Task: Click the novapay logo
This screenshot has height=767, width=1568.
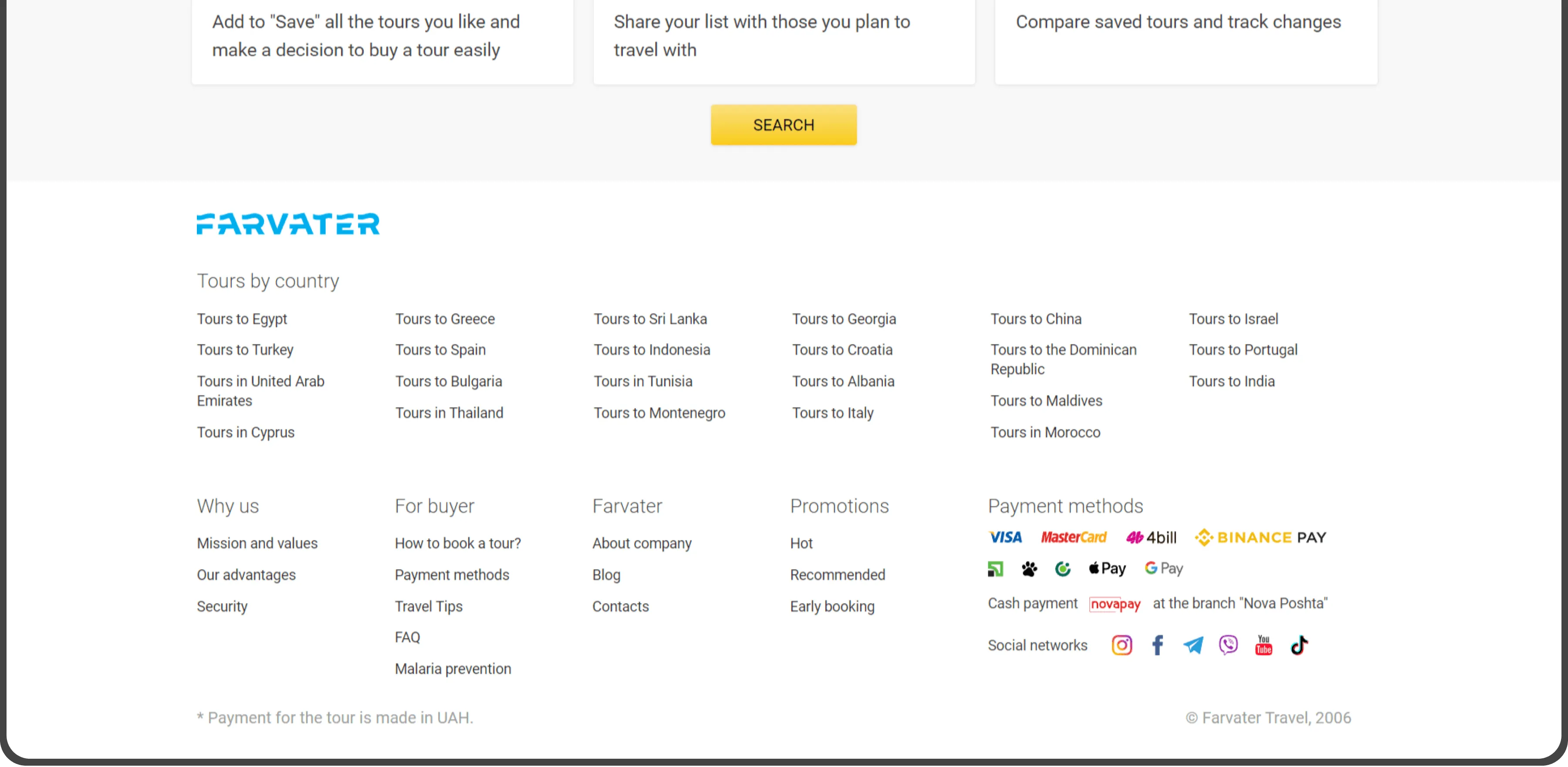Action: (x=1115, y=604)
